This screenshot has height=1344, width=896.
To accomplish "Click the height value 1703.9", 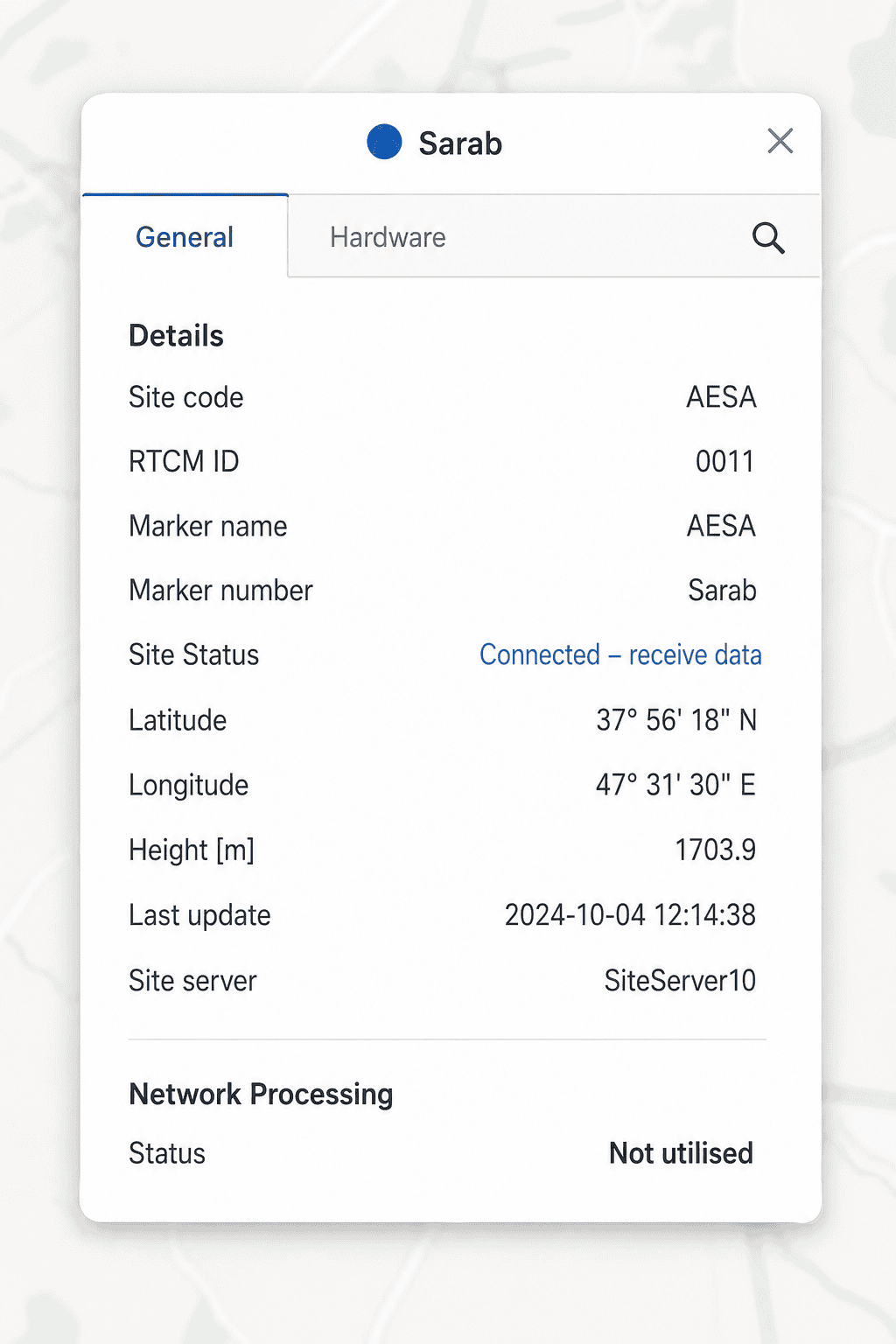I will 715,850.
